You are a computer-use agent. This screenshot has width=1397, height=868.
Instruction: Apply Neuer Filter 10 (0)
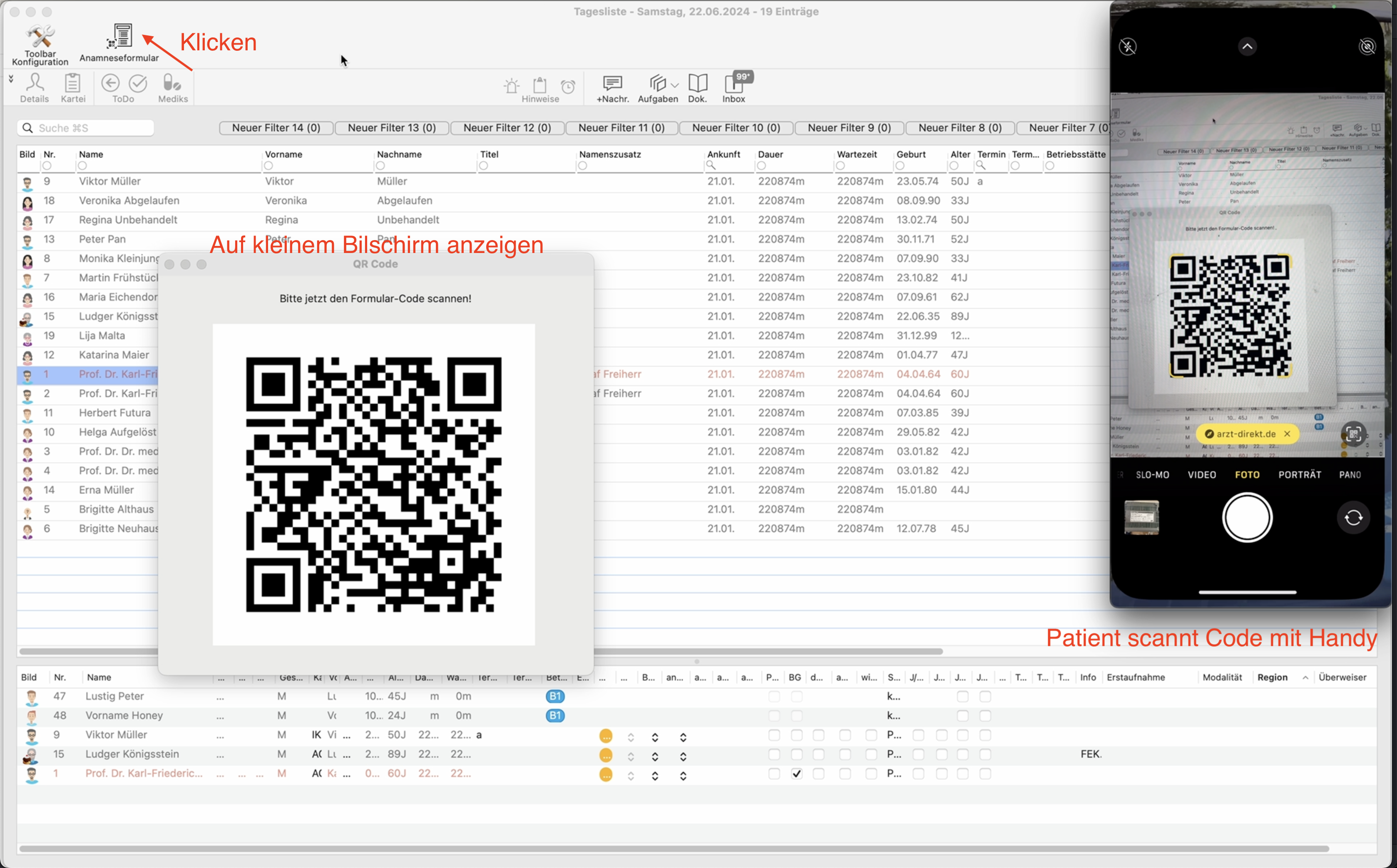coord(736,128)
